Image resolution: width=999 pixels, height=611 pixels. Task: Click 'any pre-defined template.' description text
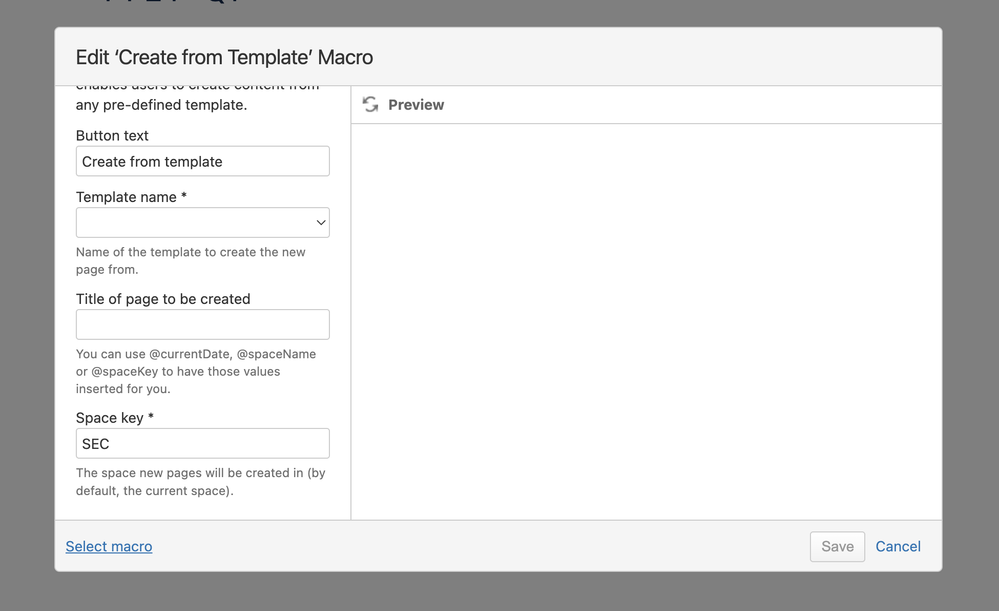[161, 104]
